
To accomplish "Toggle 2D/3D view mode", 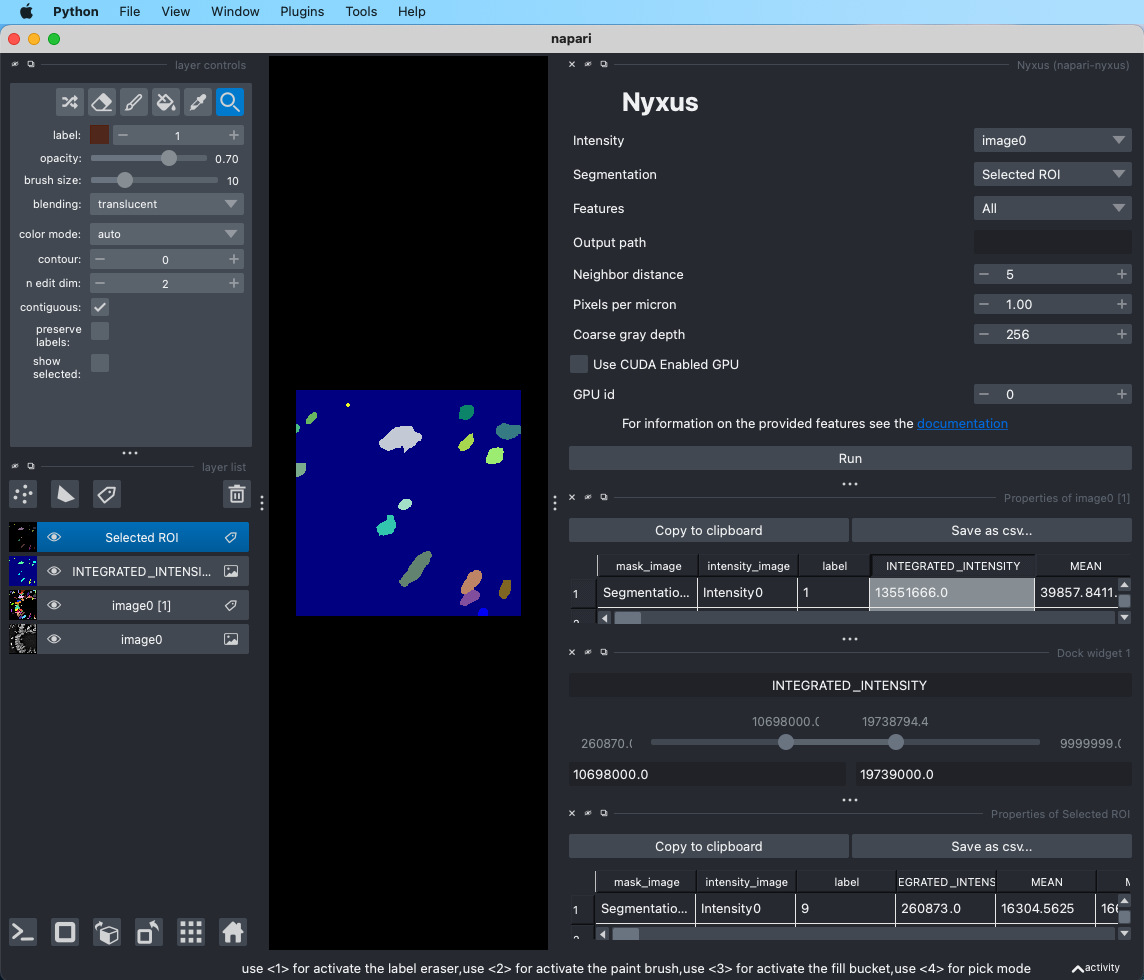I will coord(65,932).
